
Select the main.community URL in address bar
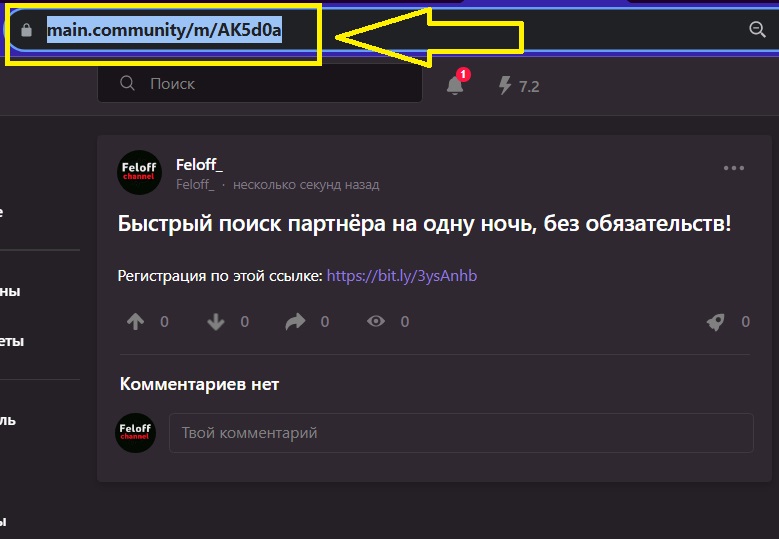(164, 30)
